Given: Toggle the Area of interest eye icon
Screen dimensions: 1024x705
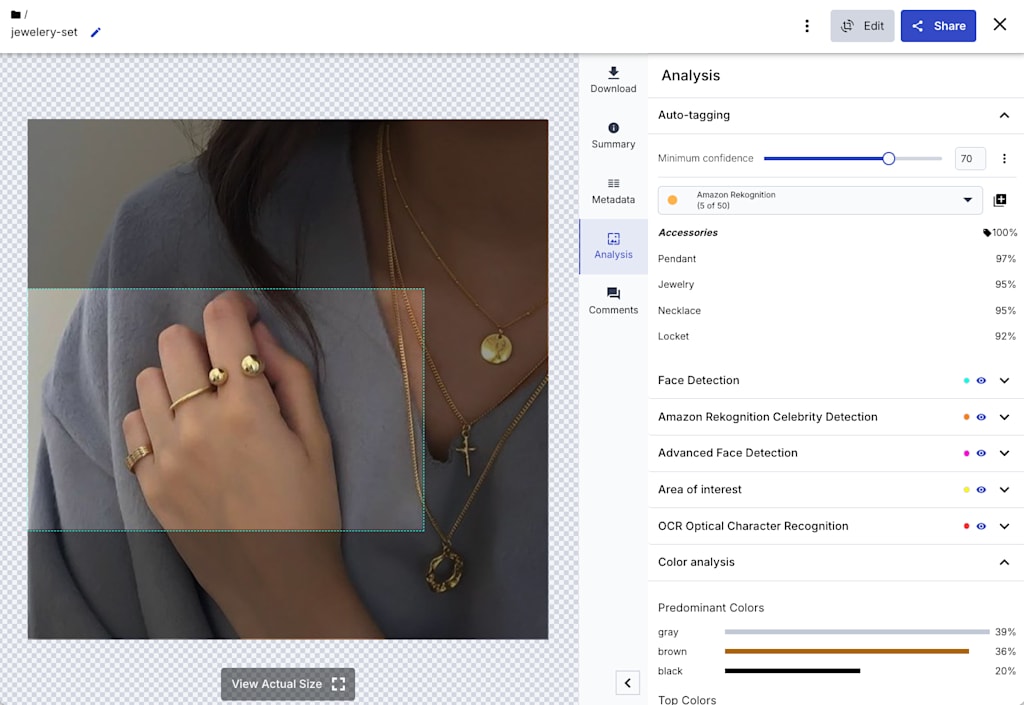Looking at the screenshot, I should (x=981, y=490).
